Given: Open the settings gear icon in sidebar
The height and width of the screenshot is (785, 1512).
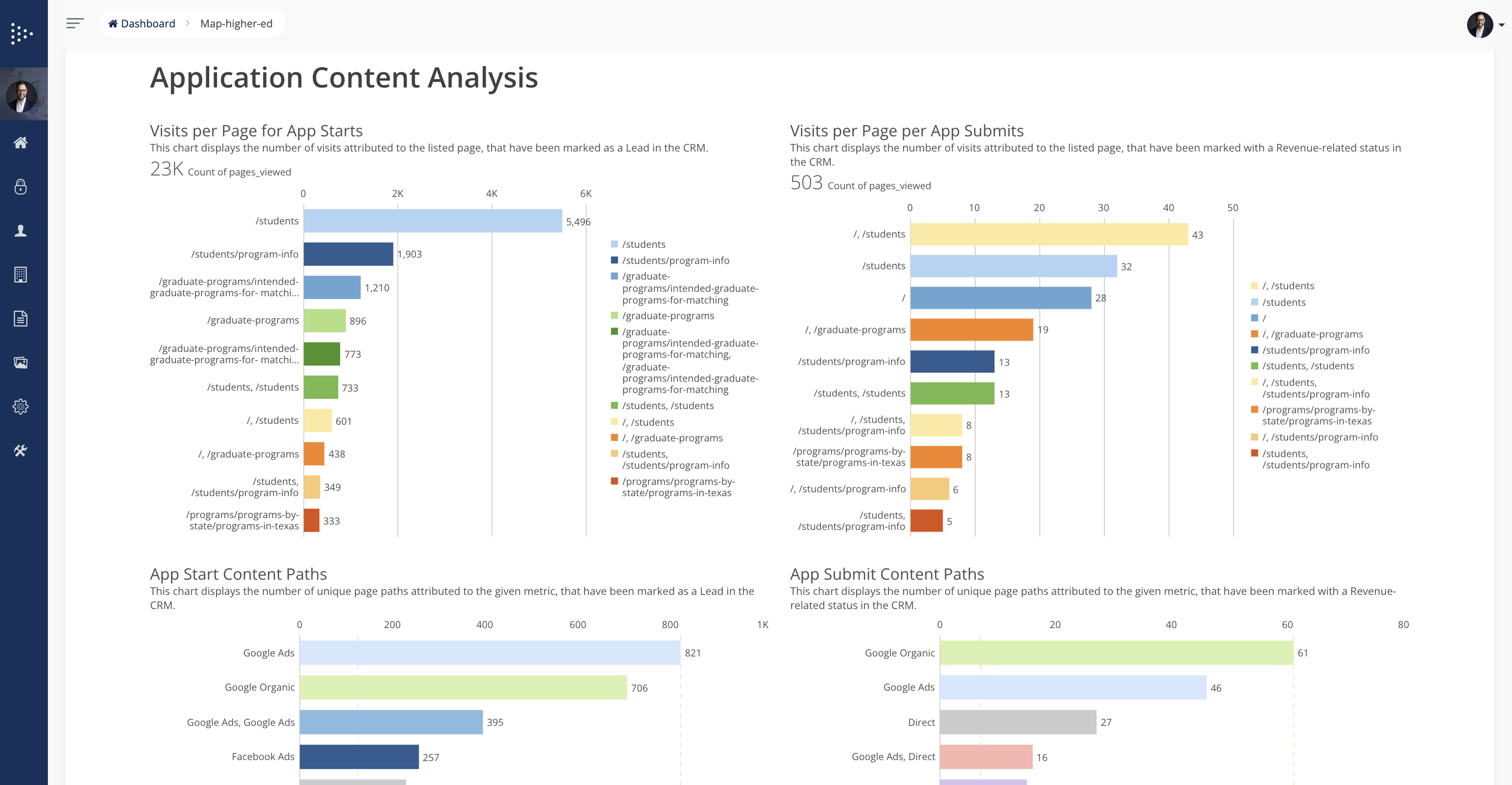Looking at the screenshot, I should (21, 406).
